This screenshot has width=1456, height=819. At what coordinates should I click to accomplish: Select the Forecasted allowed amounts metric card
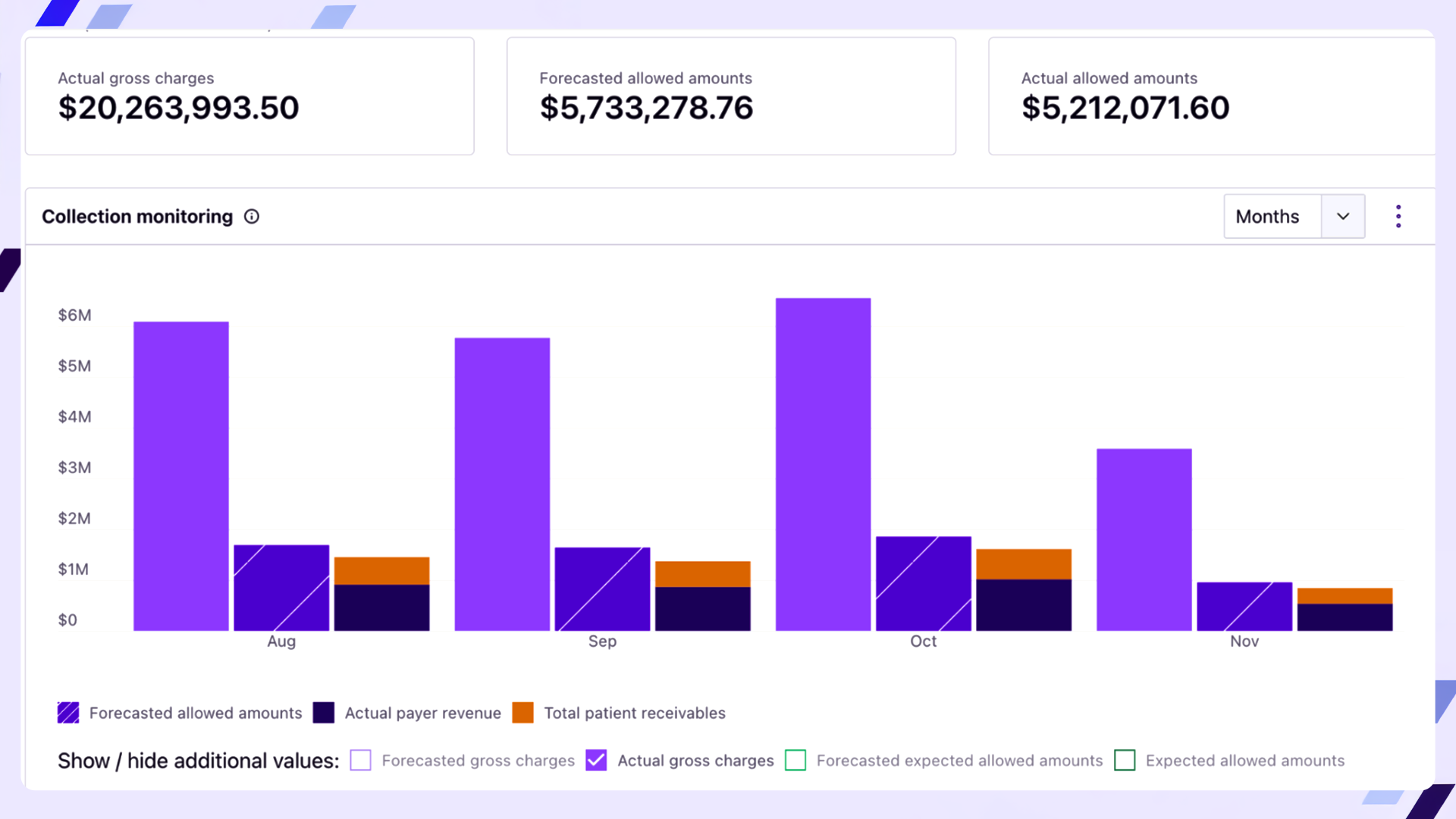coord(730,96)
